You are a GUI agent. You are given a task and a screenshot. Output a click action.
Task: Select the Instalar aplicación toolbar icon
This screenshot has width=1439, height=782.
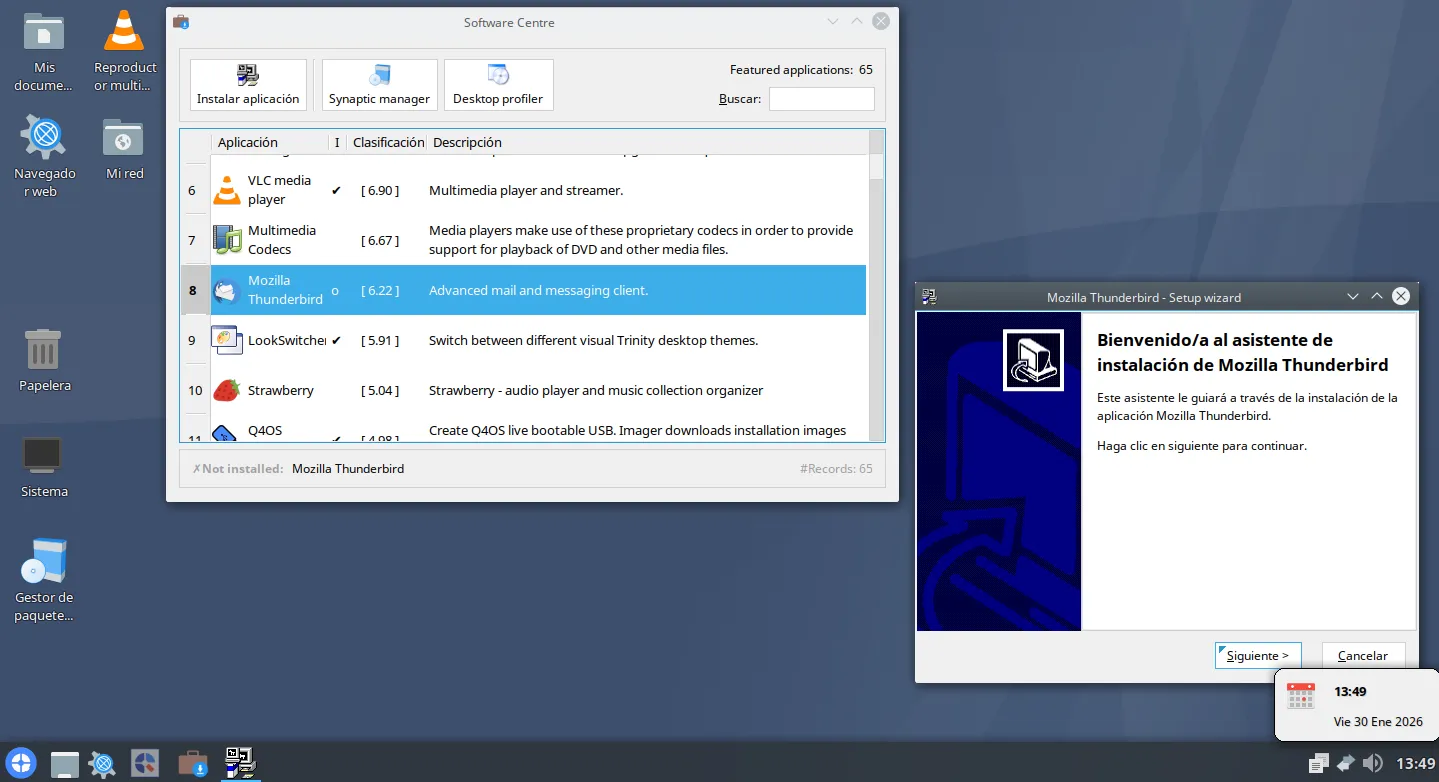point(247,84)
